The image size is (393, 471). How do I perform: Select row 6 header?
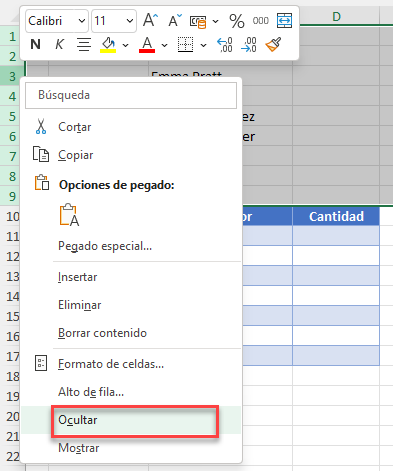click(x=12, y=136)
